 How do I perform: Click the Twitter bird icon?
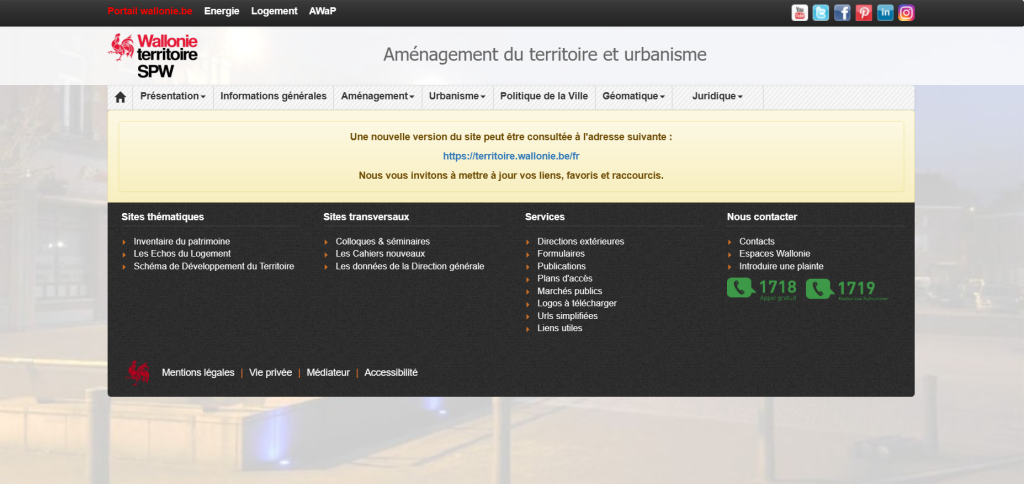point(821,13)
